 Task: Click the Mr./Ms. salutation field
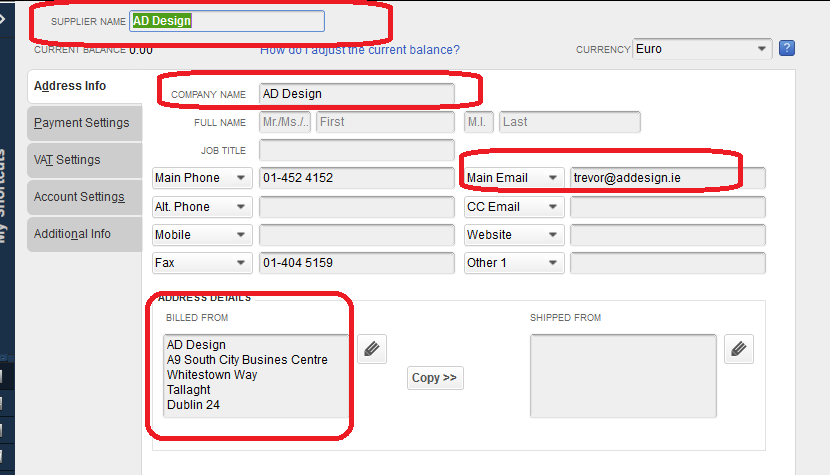pos(285,122)
